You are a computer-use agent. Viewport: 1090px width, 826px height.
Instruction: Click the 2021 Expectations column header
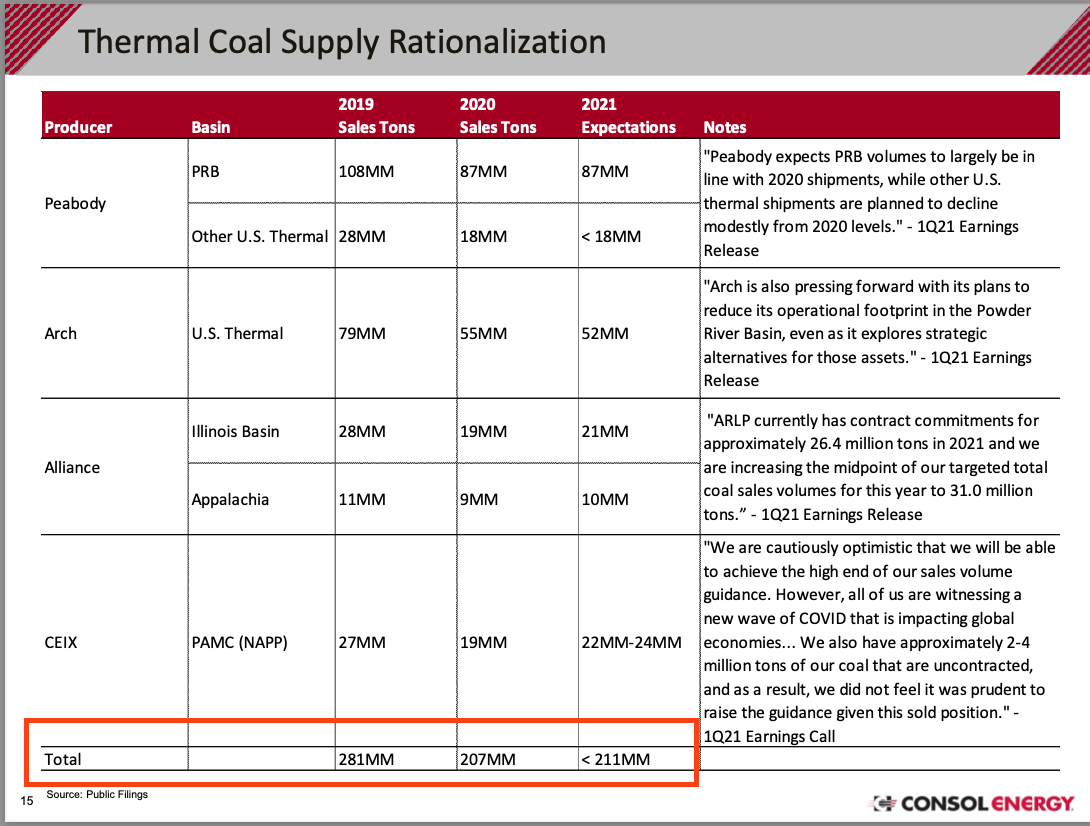click(x=628, y=116)
